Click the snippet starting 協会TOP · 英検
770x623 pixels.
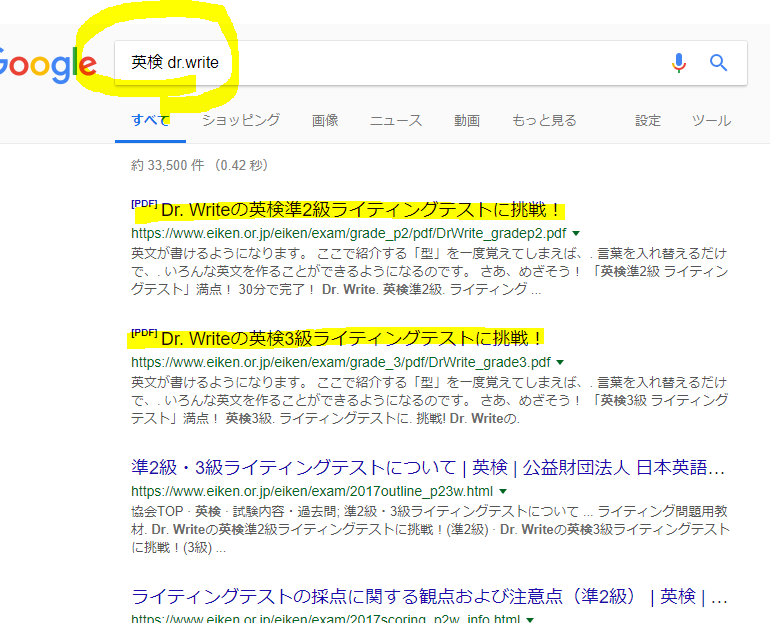point(430,530)
